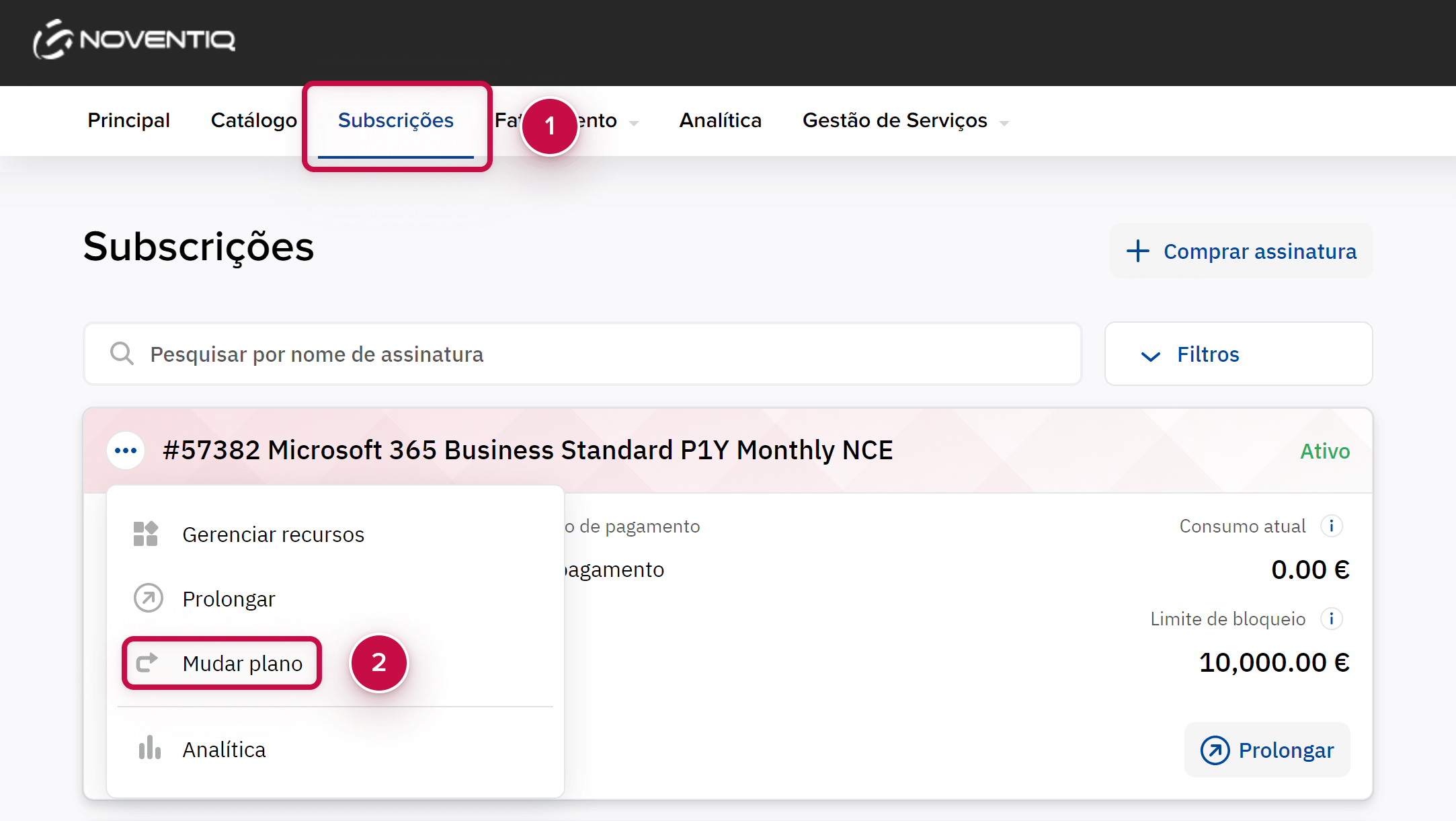Expand Gestão de Serviços menu arrow

click(1004, 123)
